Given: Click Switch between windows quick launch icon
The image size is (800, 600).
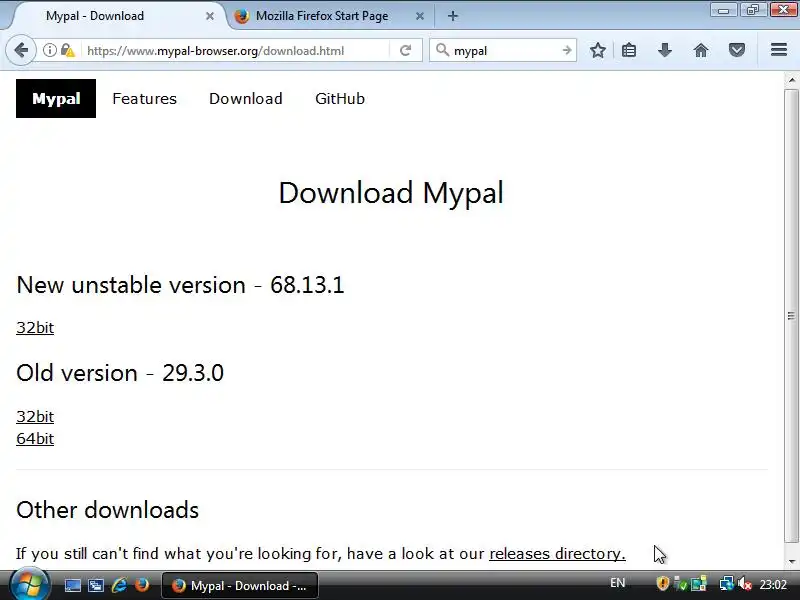Looking at the screenshot, I should click(x=95, y=585).
